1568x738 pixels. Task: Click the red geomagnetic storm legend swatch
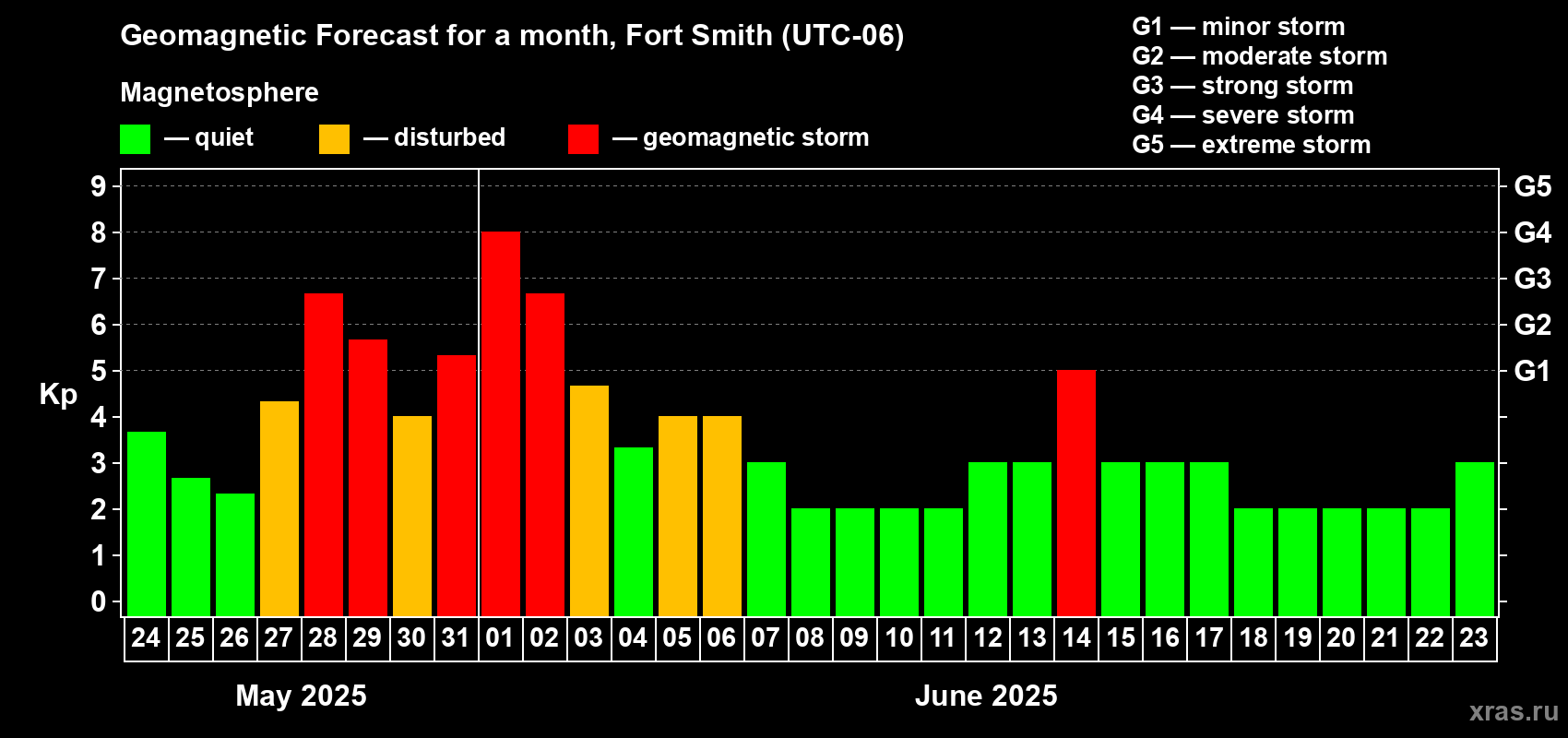tap(583, 139)
